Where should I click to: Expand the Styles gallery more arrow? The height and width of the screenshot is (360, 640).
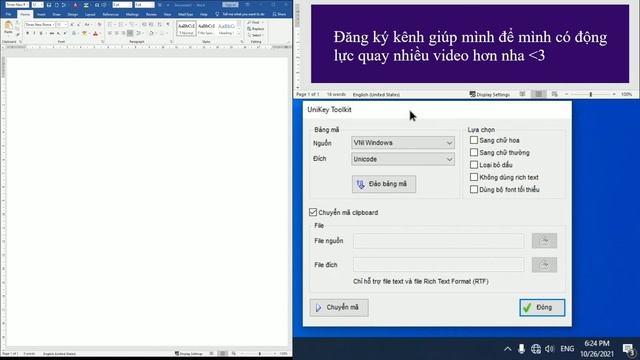(x=239, y=34)
